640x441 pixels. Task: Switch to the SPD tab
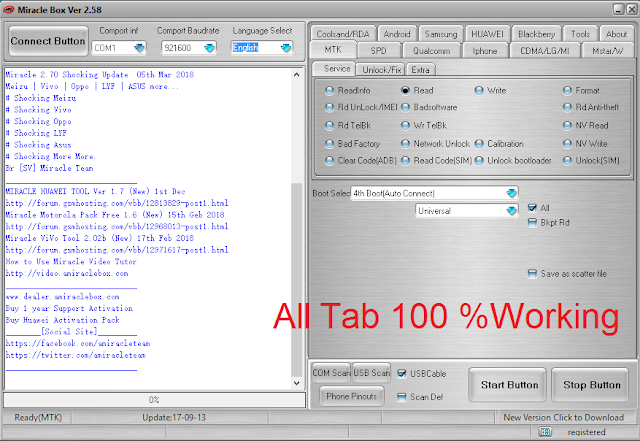[x=378, y=51]
